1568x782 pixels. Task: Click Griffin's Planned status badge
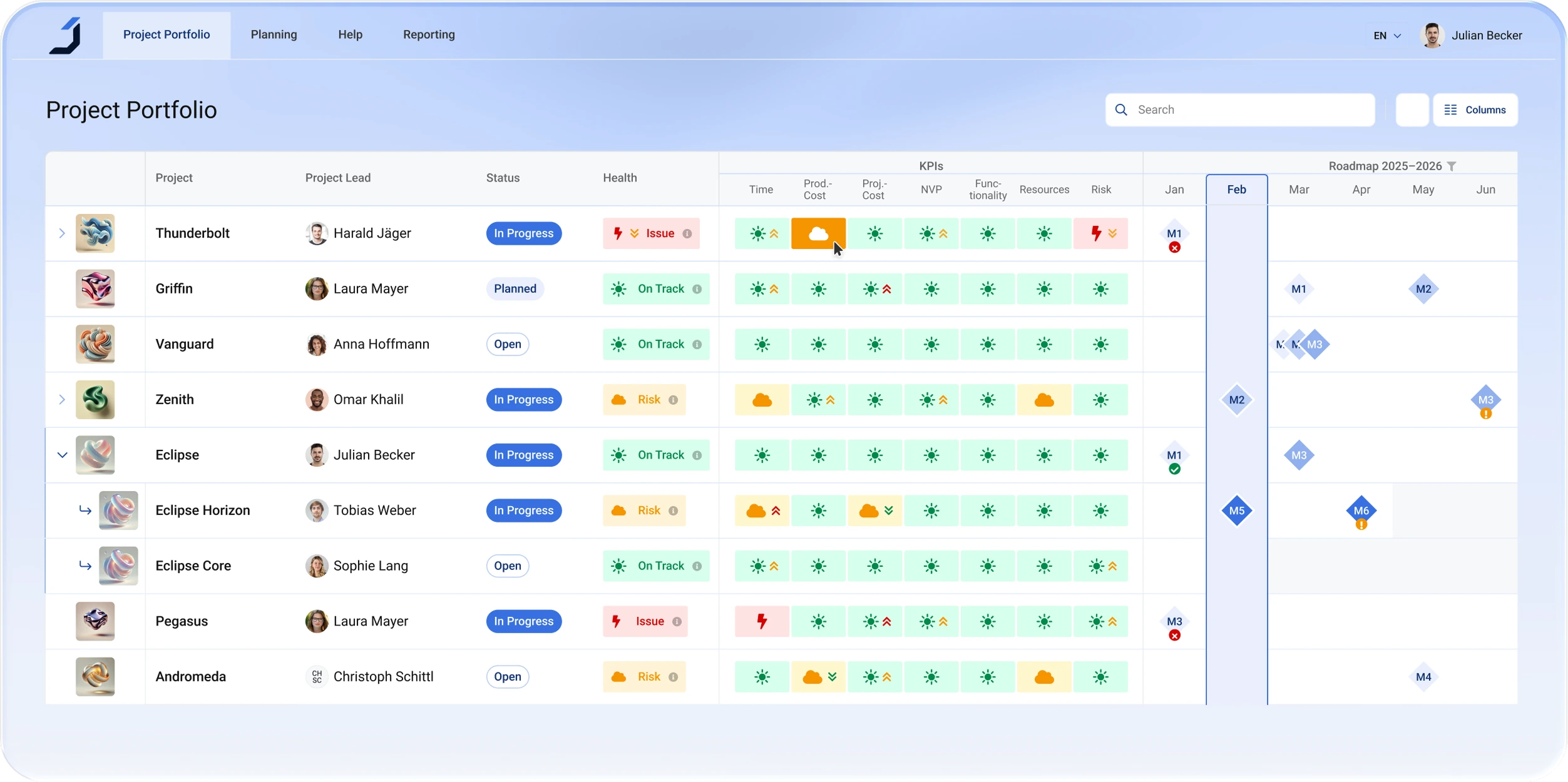[x=515, y=289]
